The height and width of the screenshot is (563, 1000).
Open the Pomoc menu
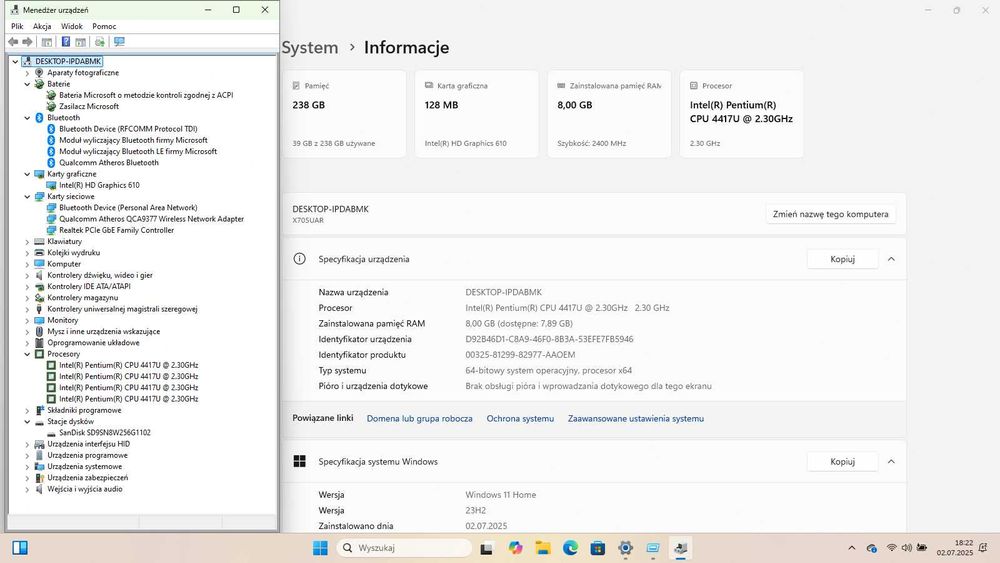pos(104,26)
